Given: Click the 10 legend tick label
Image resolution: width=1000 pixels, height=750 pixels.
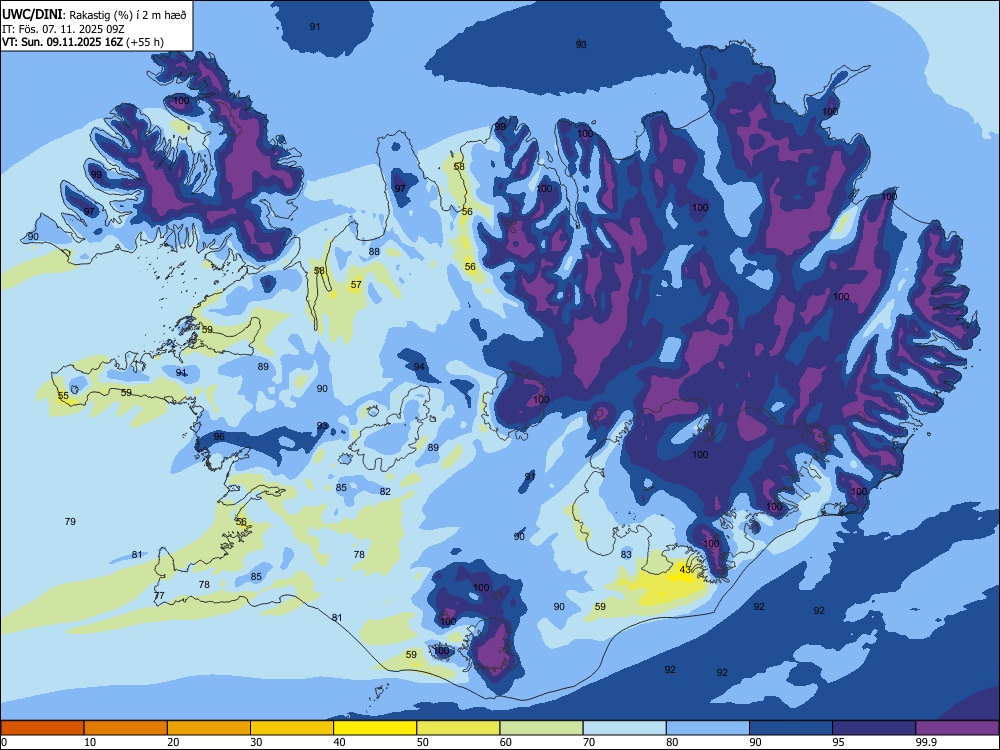Looking at the screenshot, I should tap(90, 742).
